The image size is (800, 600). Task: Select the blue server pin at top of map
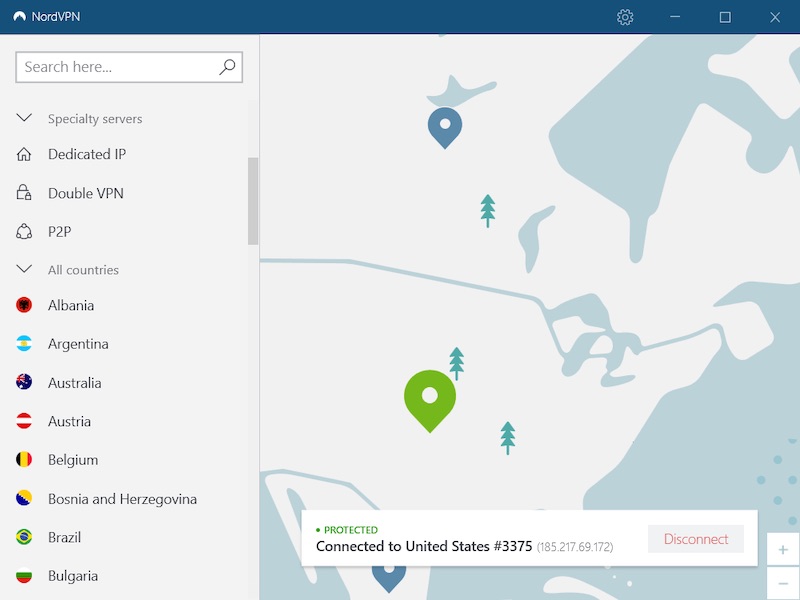[x=445, y=126]
